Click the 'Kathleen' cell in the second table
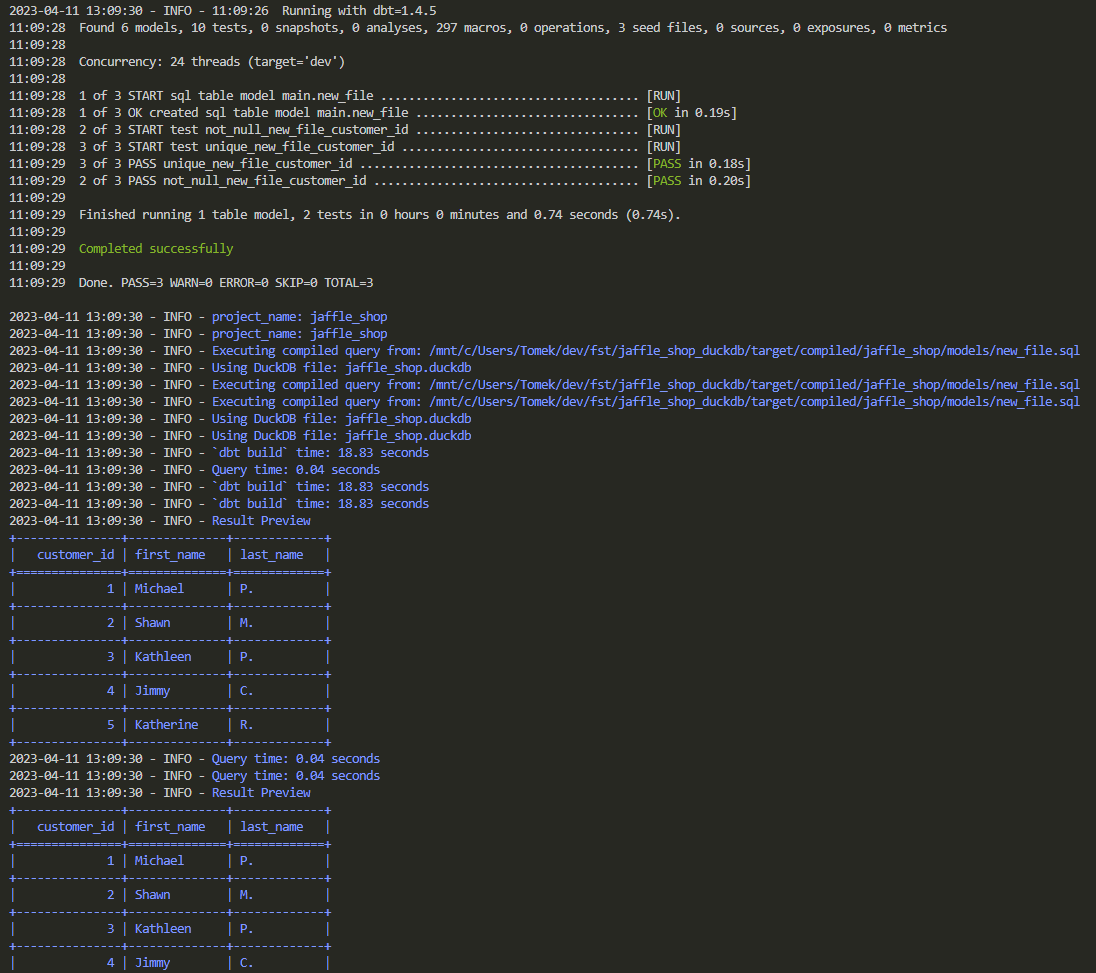Image resolution: width=1096 pixels, height=973 pixels. click(163, 929)
